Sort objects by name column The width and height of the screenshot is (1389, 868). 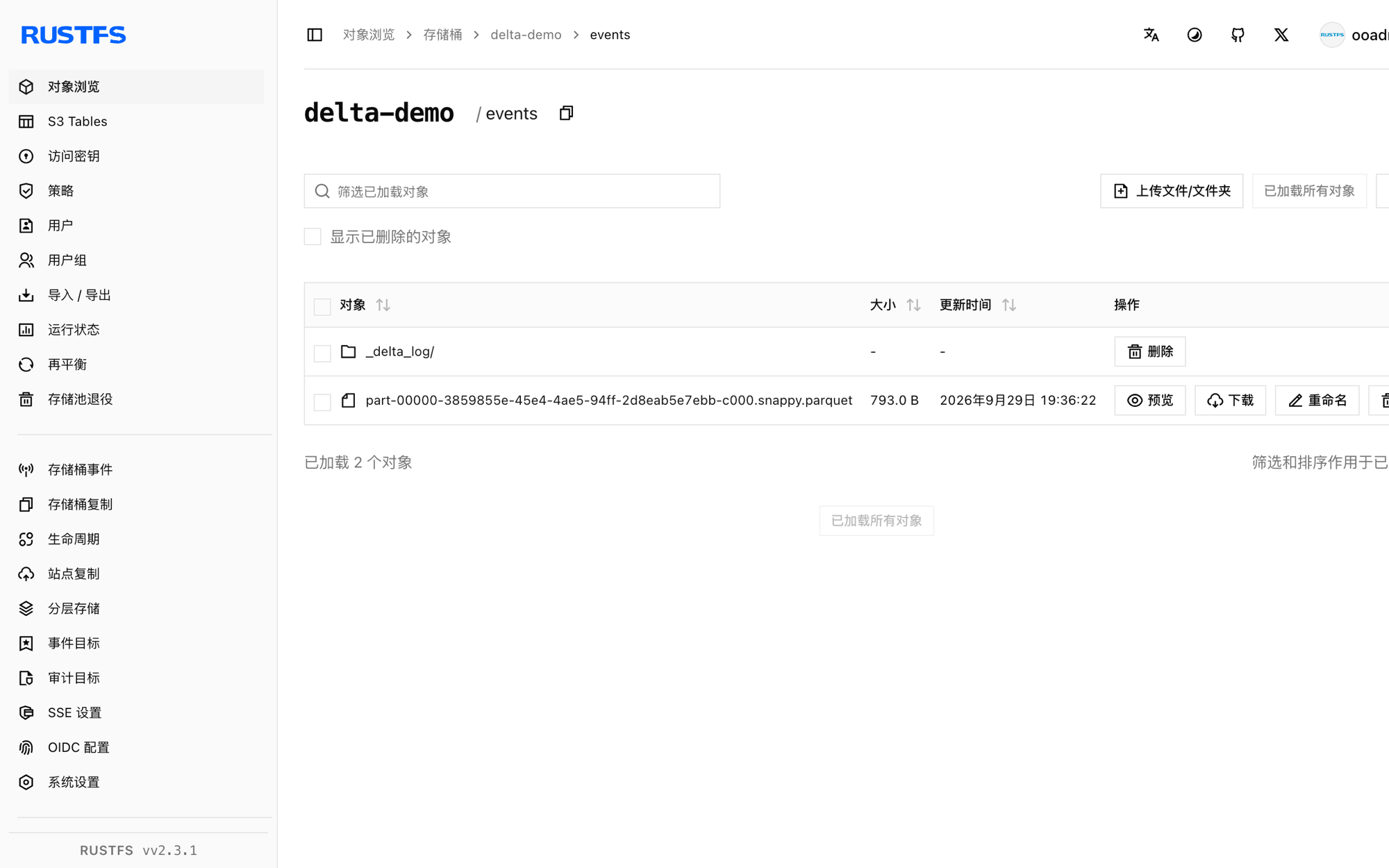383,305
